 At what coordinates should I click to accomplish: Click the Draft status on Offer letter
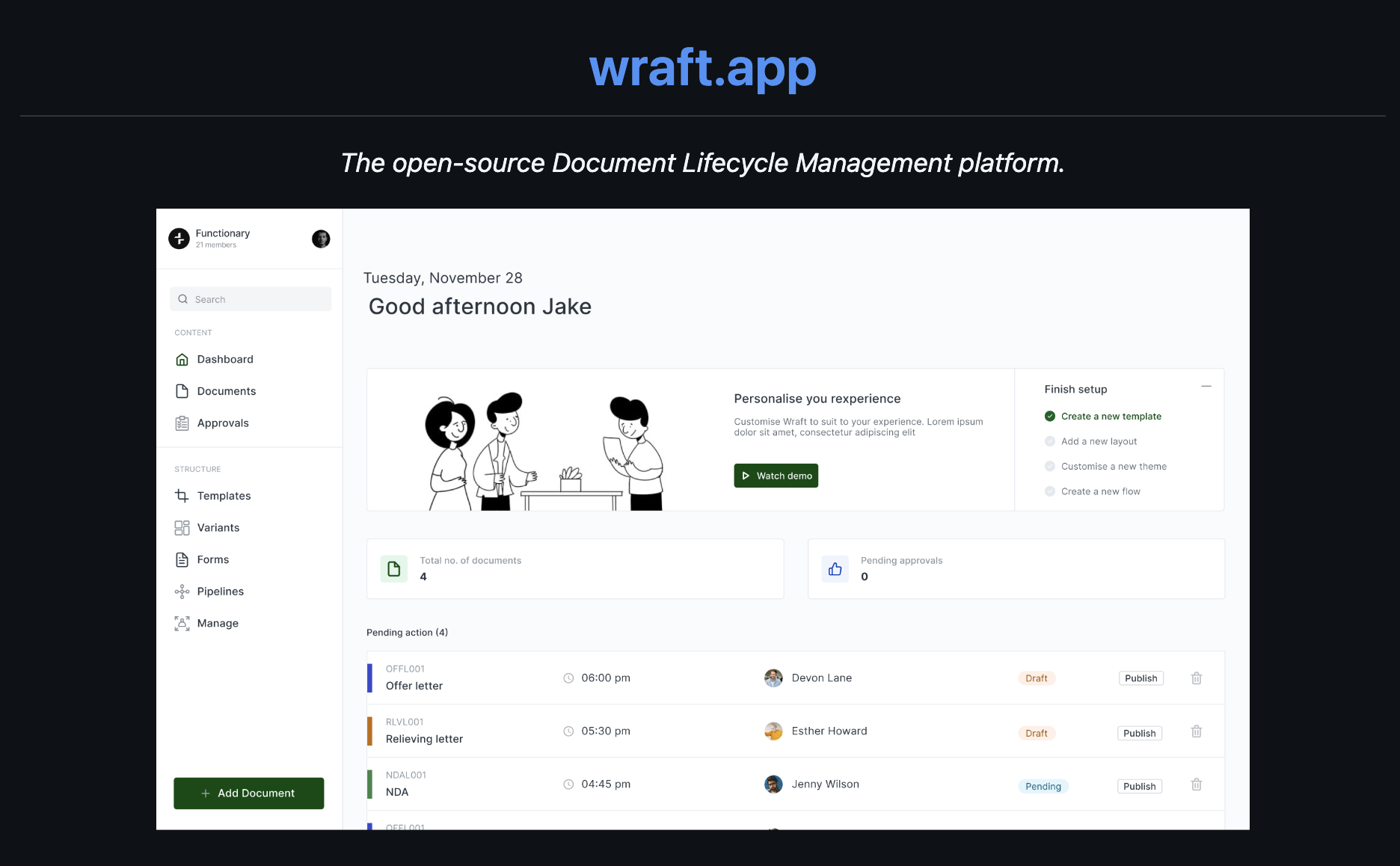(1037, 678)
